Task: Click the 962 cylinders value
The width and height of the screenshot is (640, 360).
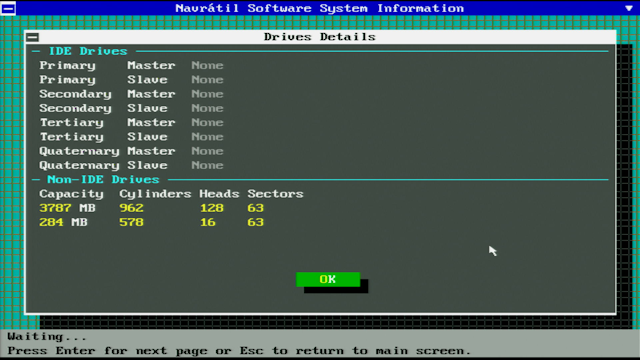Action: (131, 208)
